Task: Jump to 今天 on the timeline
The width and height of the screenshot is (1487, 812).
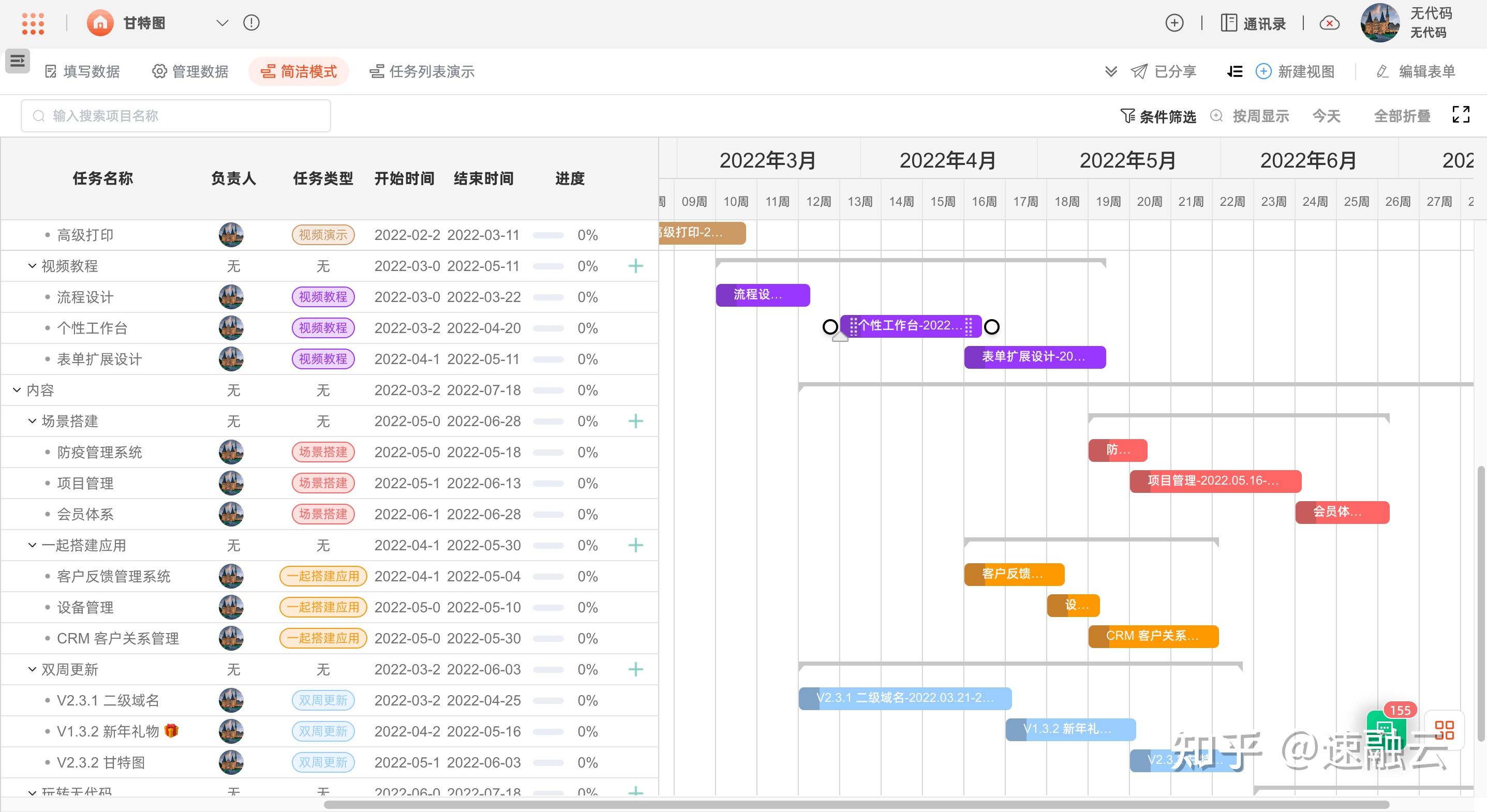Action: pos(1327,116)
